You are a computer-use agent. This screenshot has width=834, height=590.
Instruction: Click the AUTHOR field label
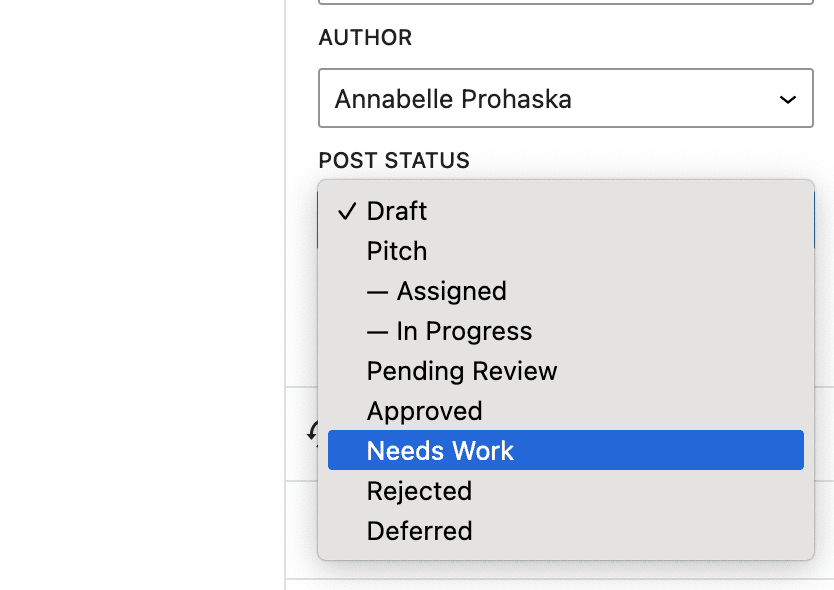point(365,38)
